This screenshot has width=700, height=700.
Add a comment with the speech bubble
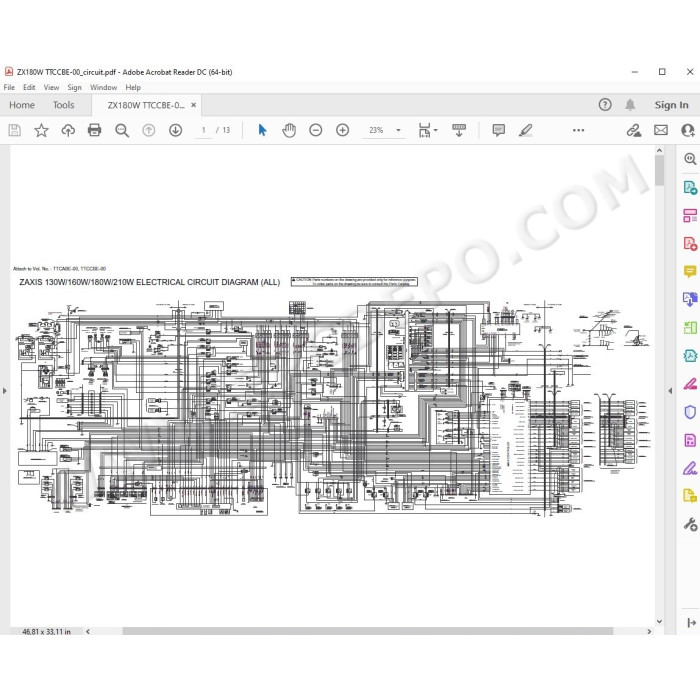[499, 130]
